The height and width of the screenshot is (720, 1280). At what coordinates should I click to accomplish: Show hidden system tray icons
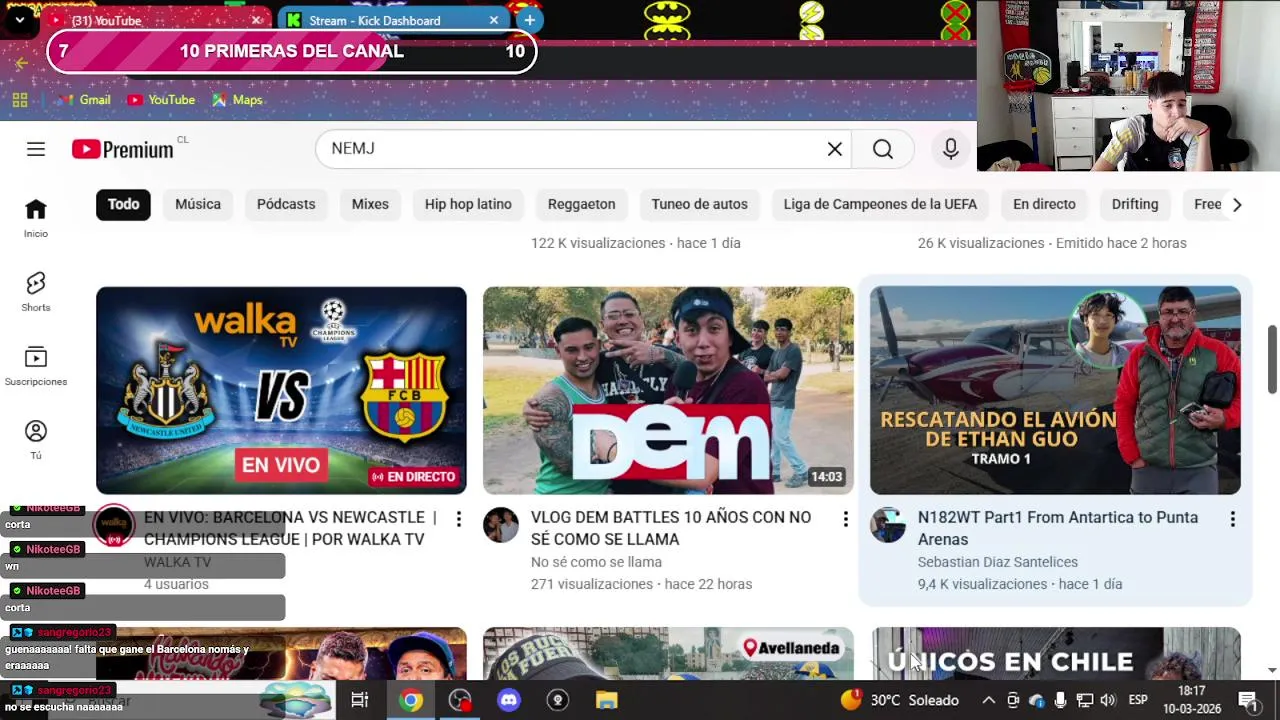pos(988,700)
